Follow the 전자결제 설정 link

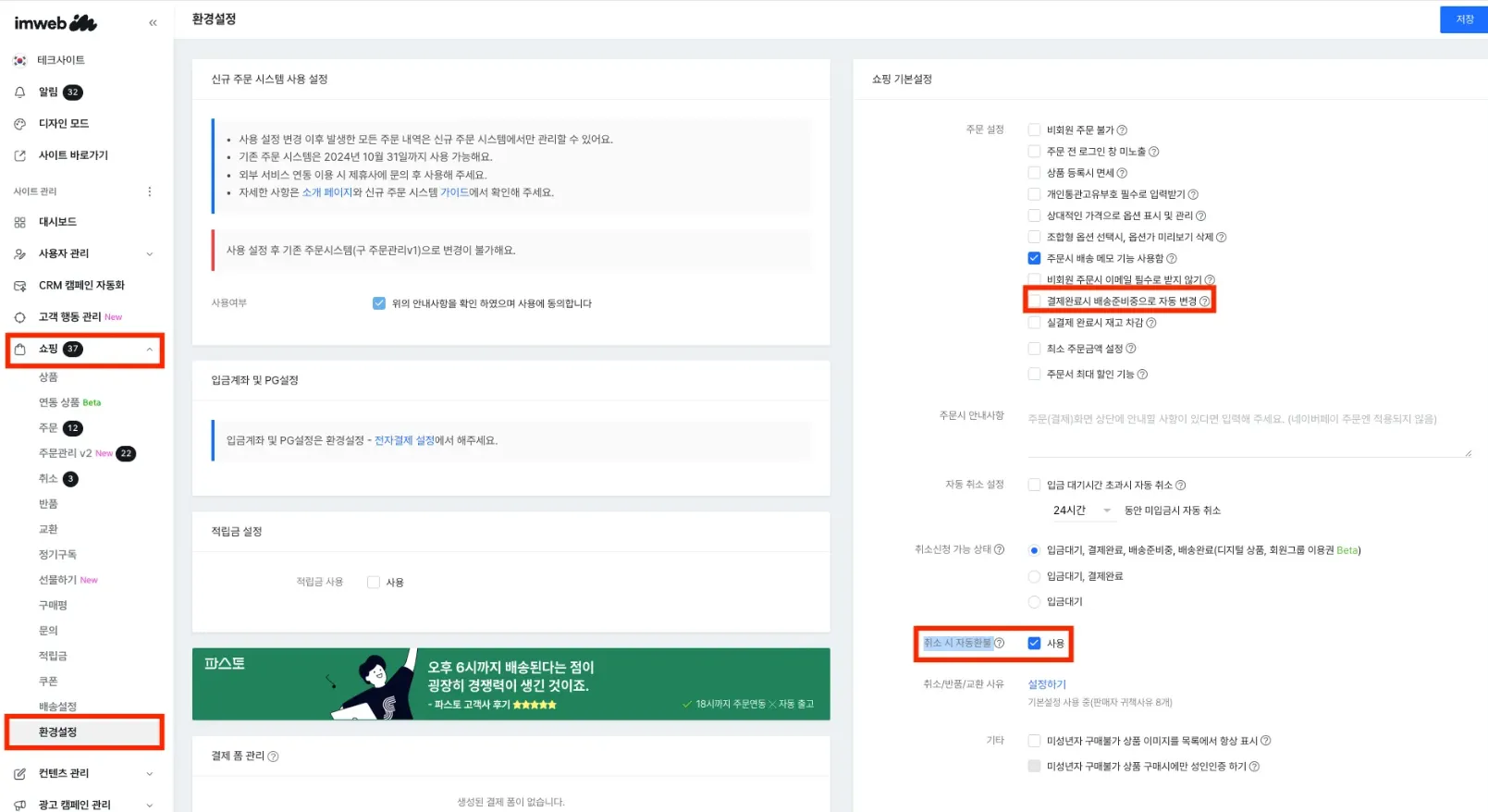pos(404,441)
